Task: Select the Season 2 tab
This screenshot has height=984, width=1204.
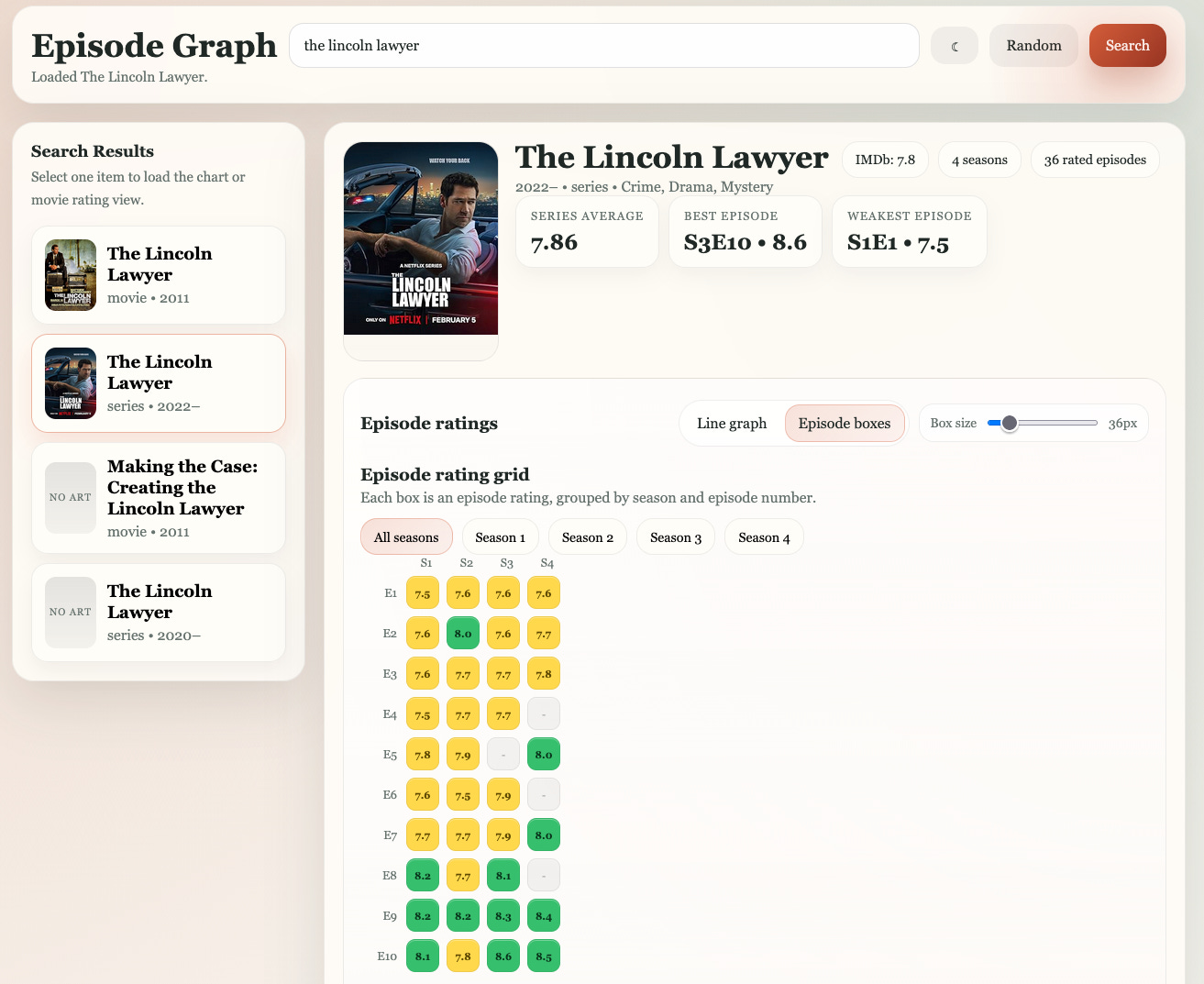Action: click(588, 537)
